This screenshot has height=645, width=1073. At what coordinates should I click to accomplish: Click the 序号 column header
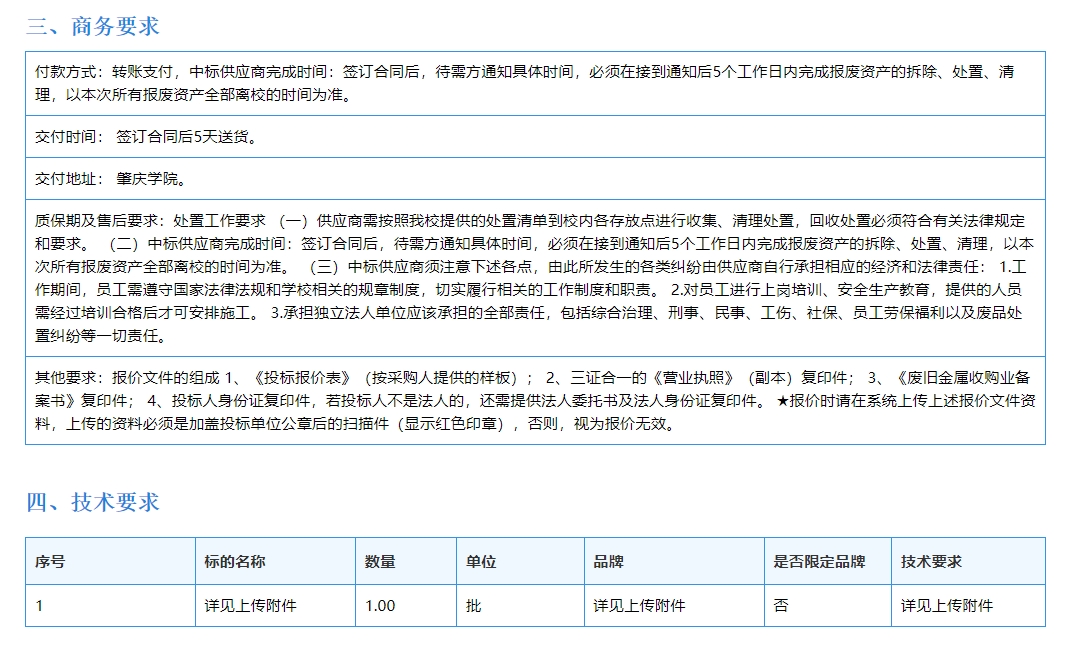pyautogui.click(x=50, y=562)
